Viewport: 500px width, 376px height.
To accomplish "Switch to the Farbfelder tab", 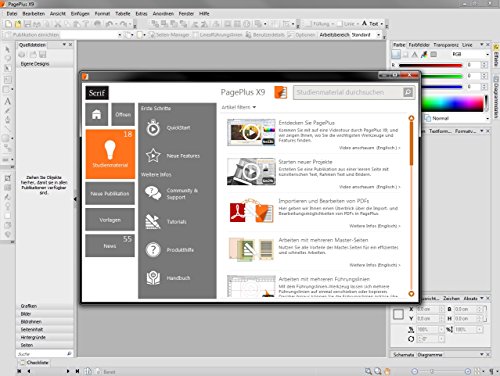I will [419, 45].
